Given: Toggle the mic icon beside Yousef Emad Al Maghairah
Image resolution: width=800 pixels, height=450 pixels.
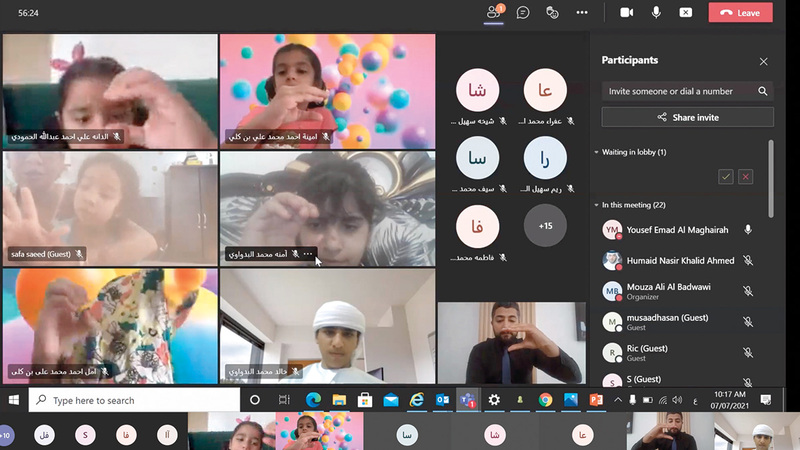Looking at the screenshot, I should 747,230.
